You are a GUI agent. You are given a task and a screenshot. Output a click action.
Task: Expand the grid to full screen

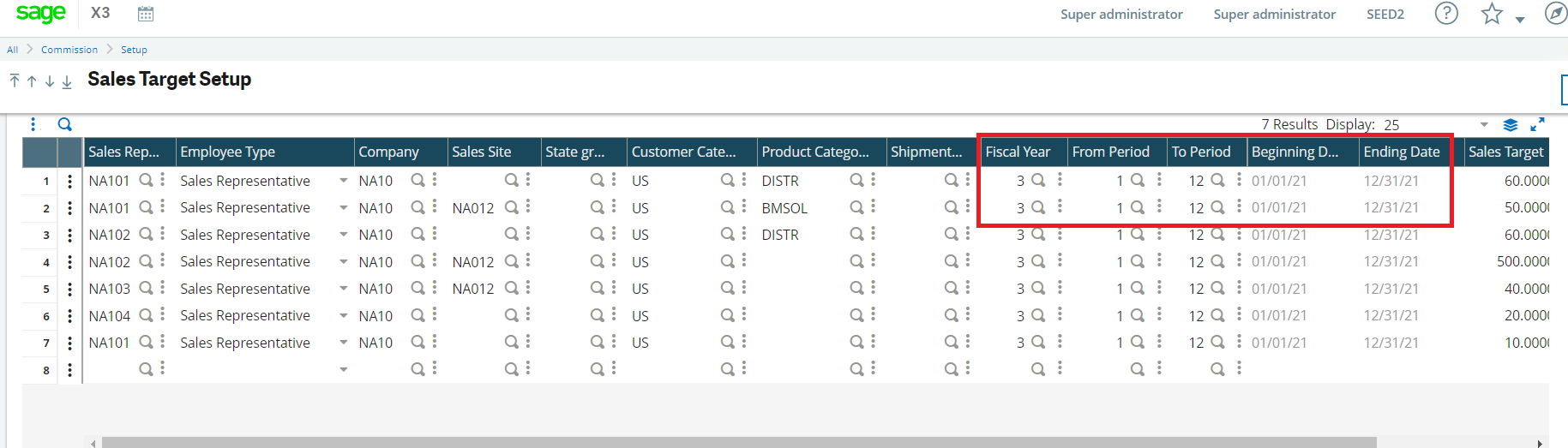pyautogui.click(x=1537, y=124)
